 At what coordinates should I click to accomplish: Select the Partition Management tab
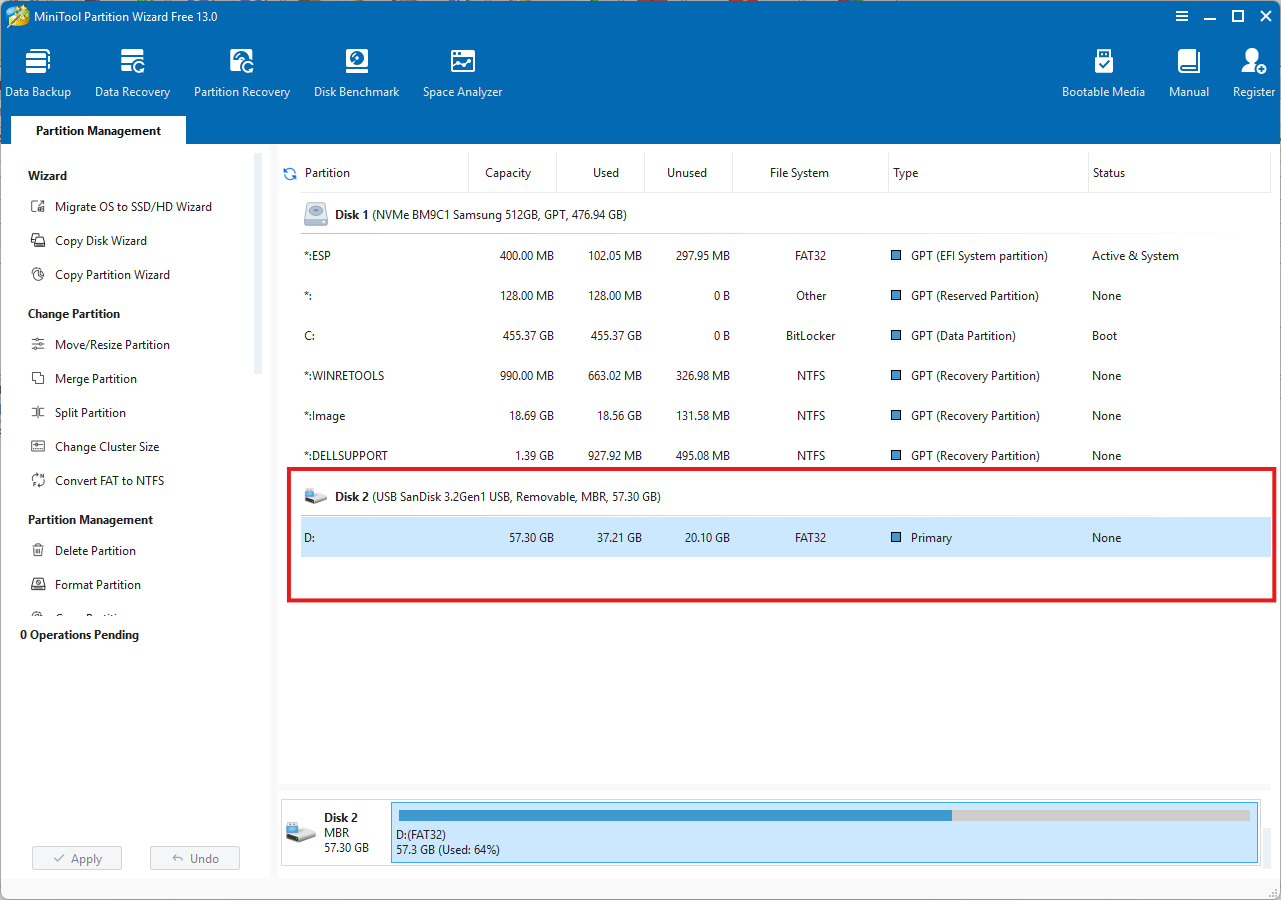(x=98, y=131)
